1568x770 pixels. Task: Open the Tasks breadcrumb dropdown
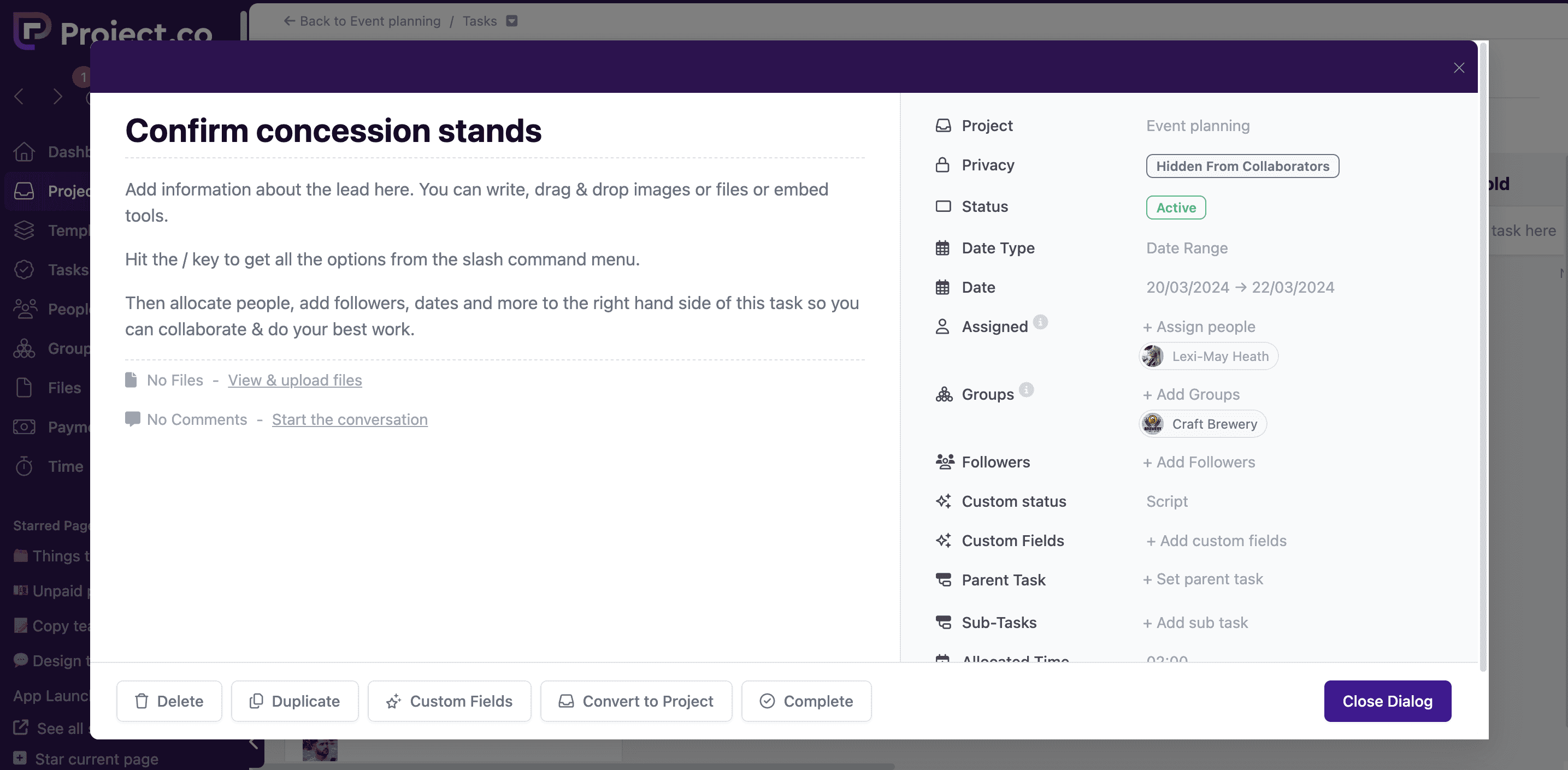512,21
